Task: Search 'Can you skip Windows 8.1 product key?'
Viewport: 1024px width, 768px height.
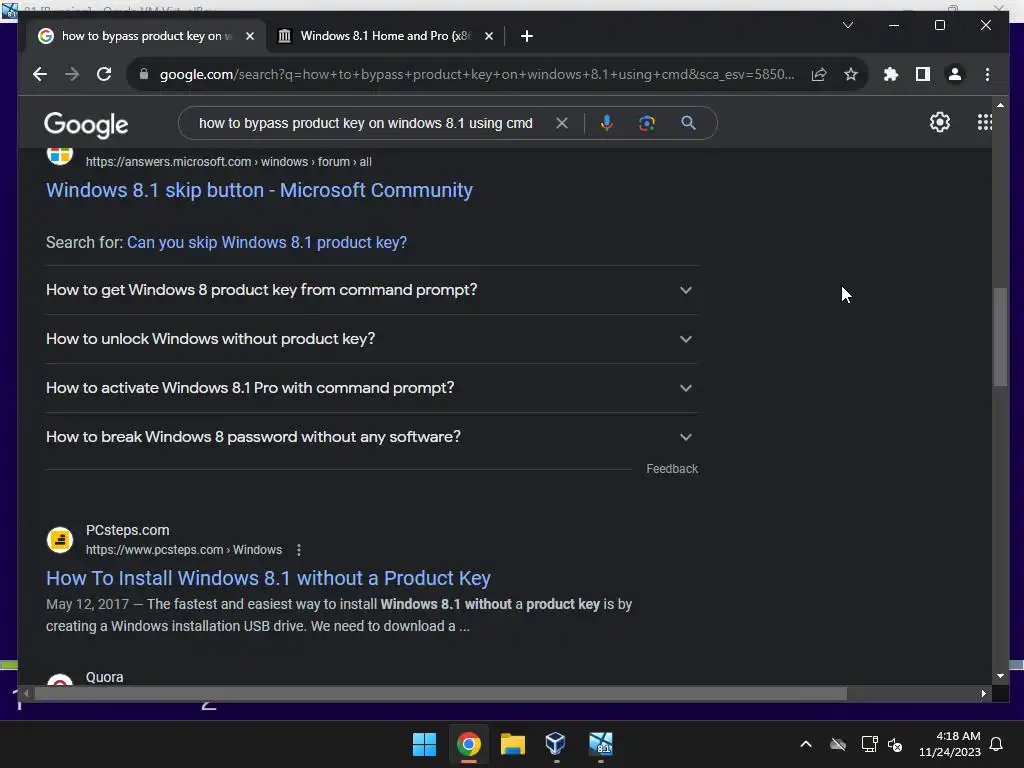Action: click(266, 242)
